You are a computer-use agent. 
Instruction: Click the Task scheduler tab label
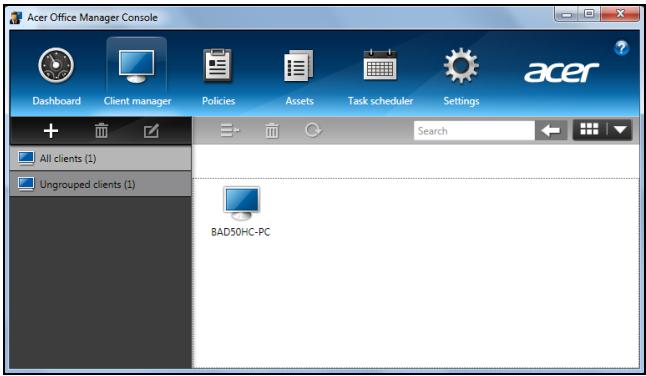coord(380,101)
